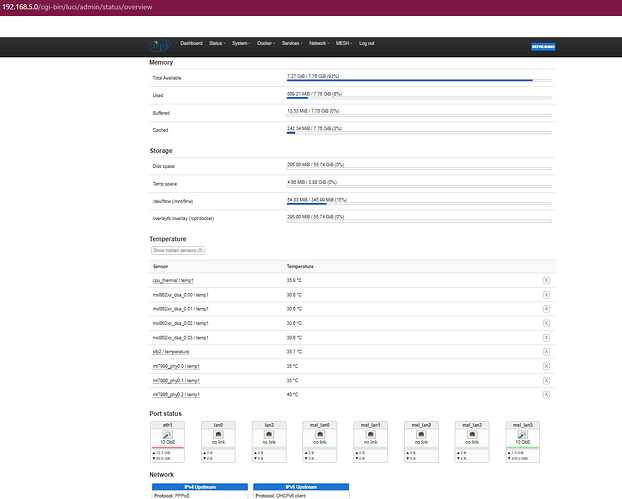Hide the mt7996_phy0.2 temp1 sensor
The width and height of the screenshot is (622, 499).
click(546, 395)
